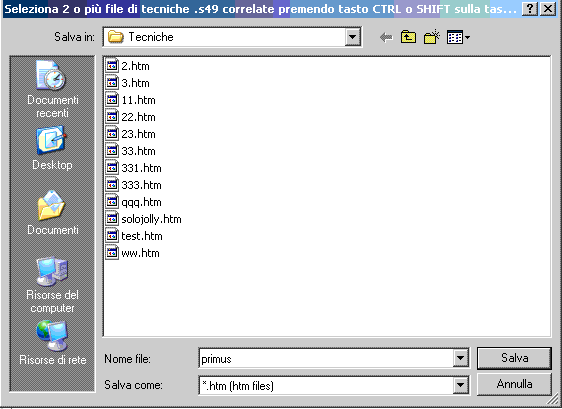The height and width of the screenshot is (409, 562).
Task: Open the View menu icon
Action: tap(458, 37)
